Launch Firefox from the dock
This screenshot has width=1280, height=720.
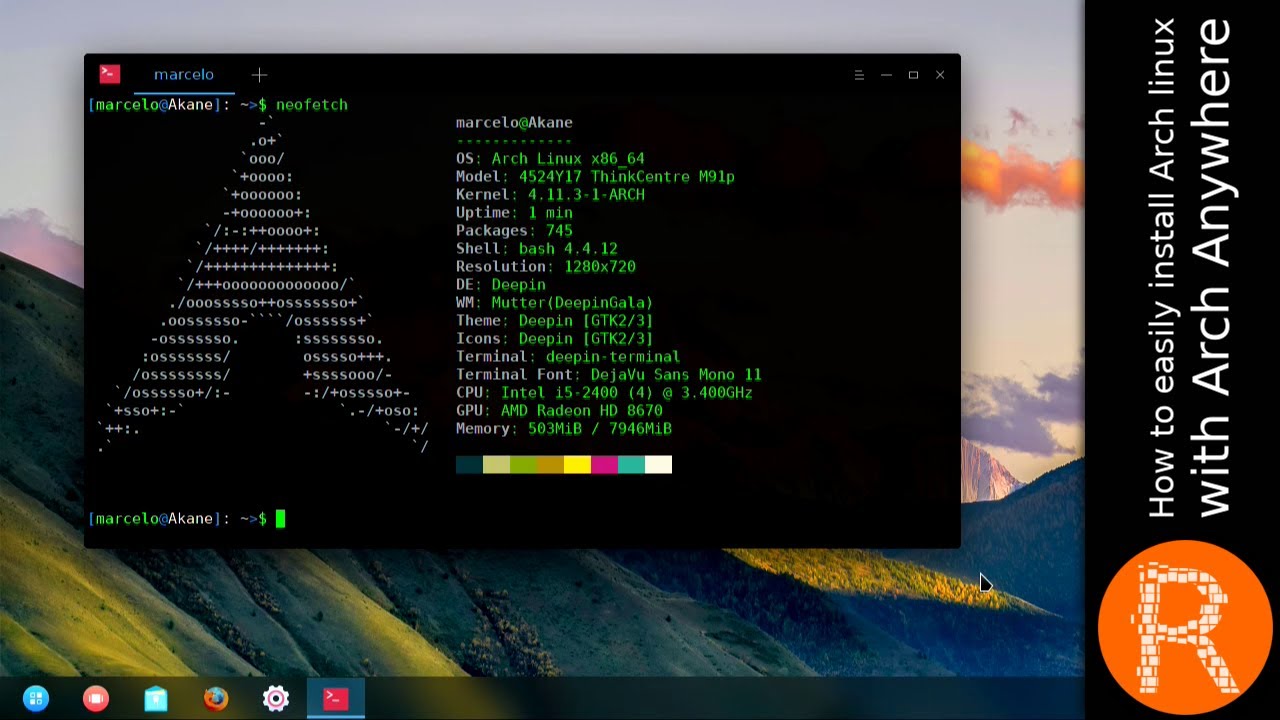coord(216,699)
